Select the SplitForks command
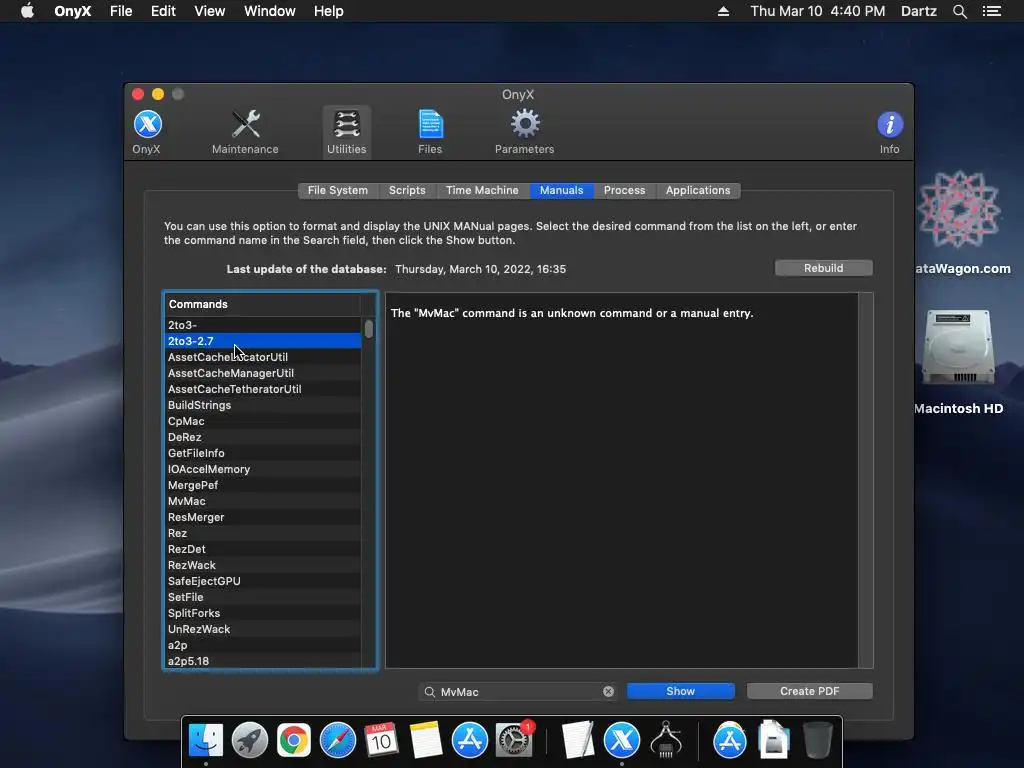This screenshot has width=1024, height=768. pyautogui.click(x=263, y=613)
